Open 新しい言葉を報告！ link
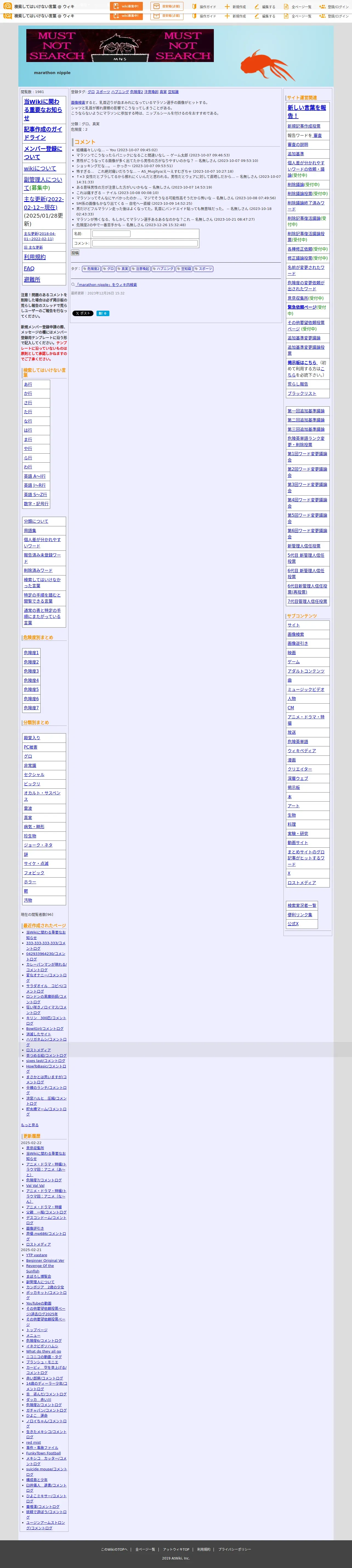 (x=307, y=111)
